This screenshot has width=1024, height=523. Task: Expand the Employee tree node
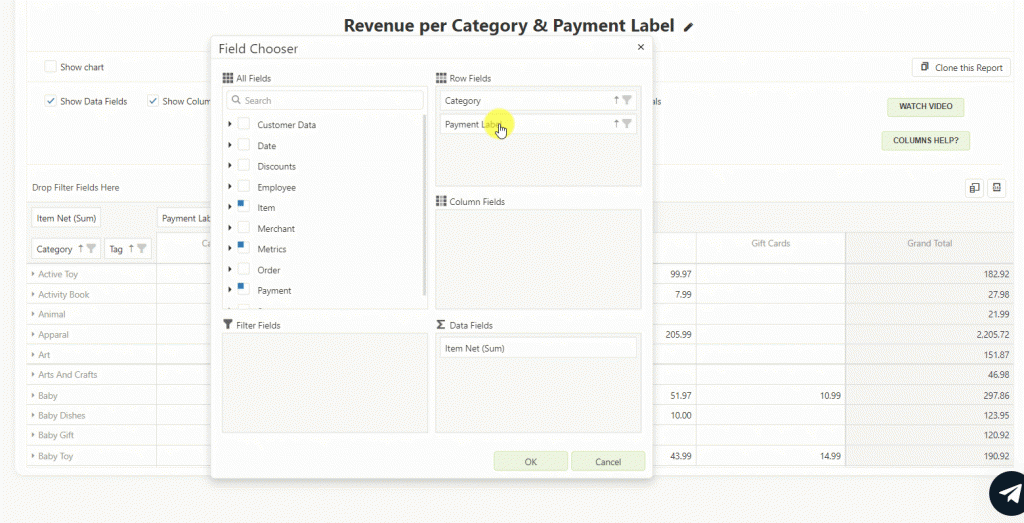(x=230, y=187)
